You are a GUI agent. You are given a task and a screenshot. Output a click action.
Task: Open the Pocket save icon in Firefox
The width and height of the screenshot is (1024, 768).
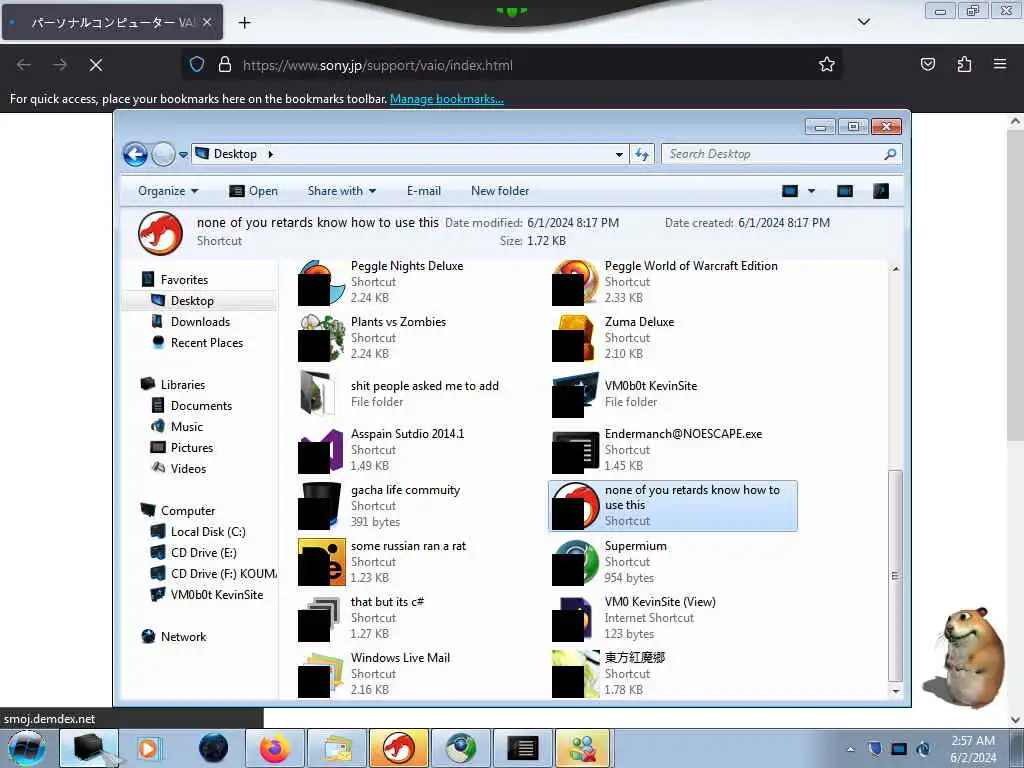pos(927,64)
